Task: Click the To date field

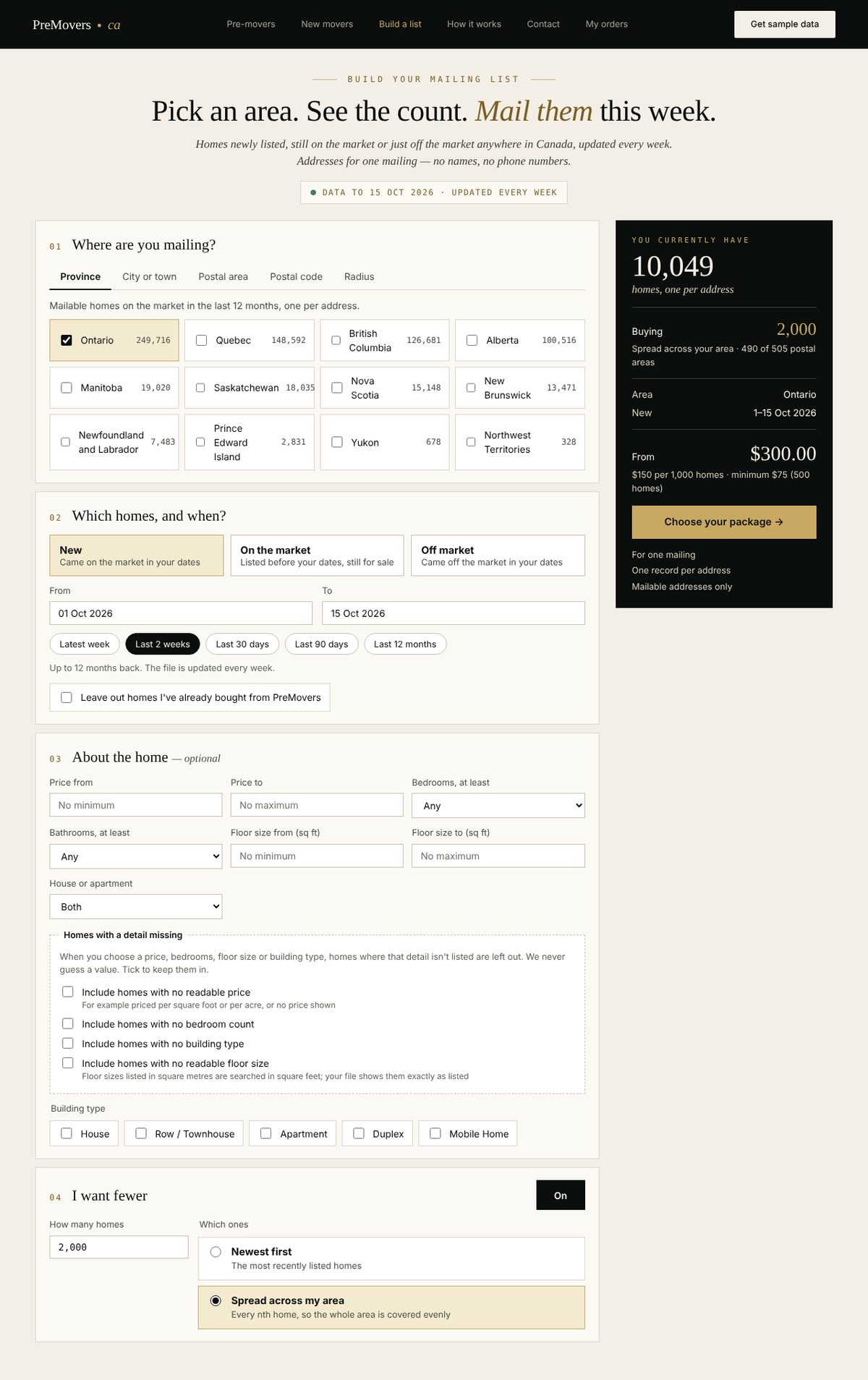Action: click(454, 613)
